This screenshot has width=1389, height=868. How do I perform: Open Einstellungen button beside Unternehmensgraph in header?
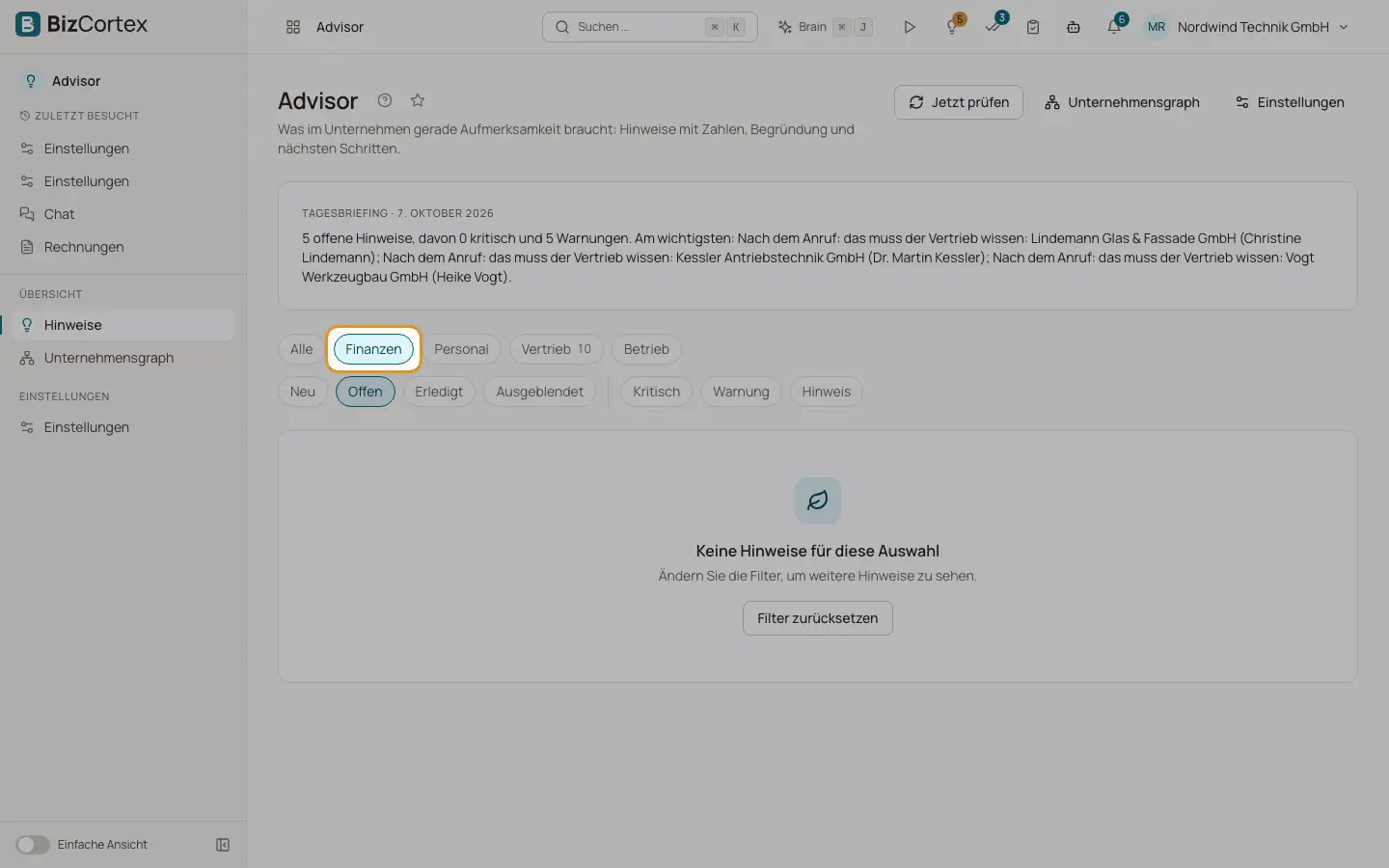[x=1290, y=102]
